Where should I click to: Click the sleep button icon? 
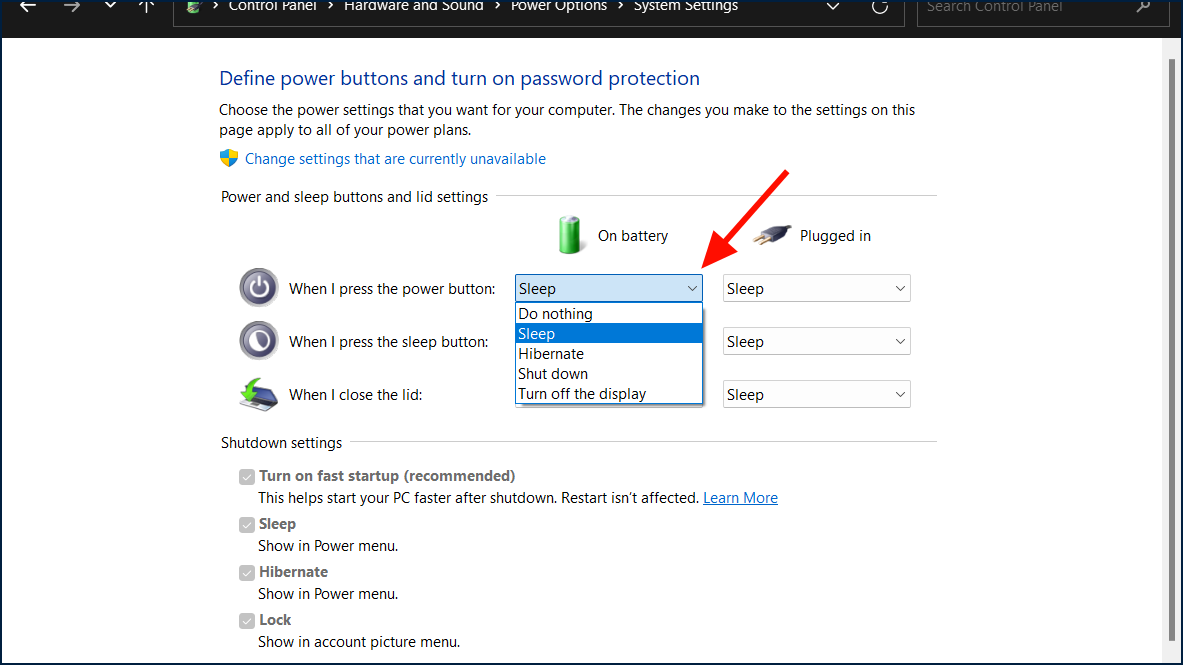pyautogui.click(x=258, y=340)
